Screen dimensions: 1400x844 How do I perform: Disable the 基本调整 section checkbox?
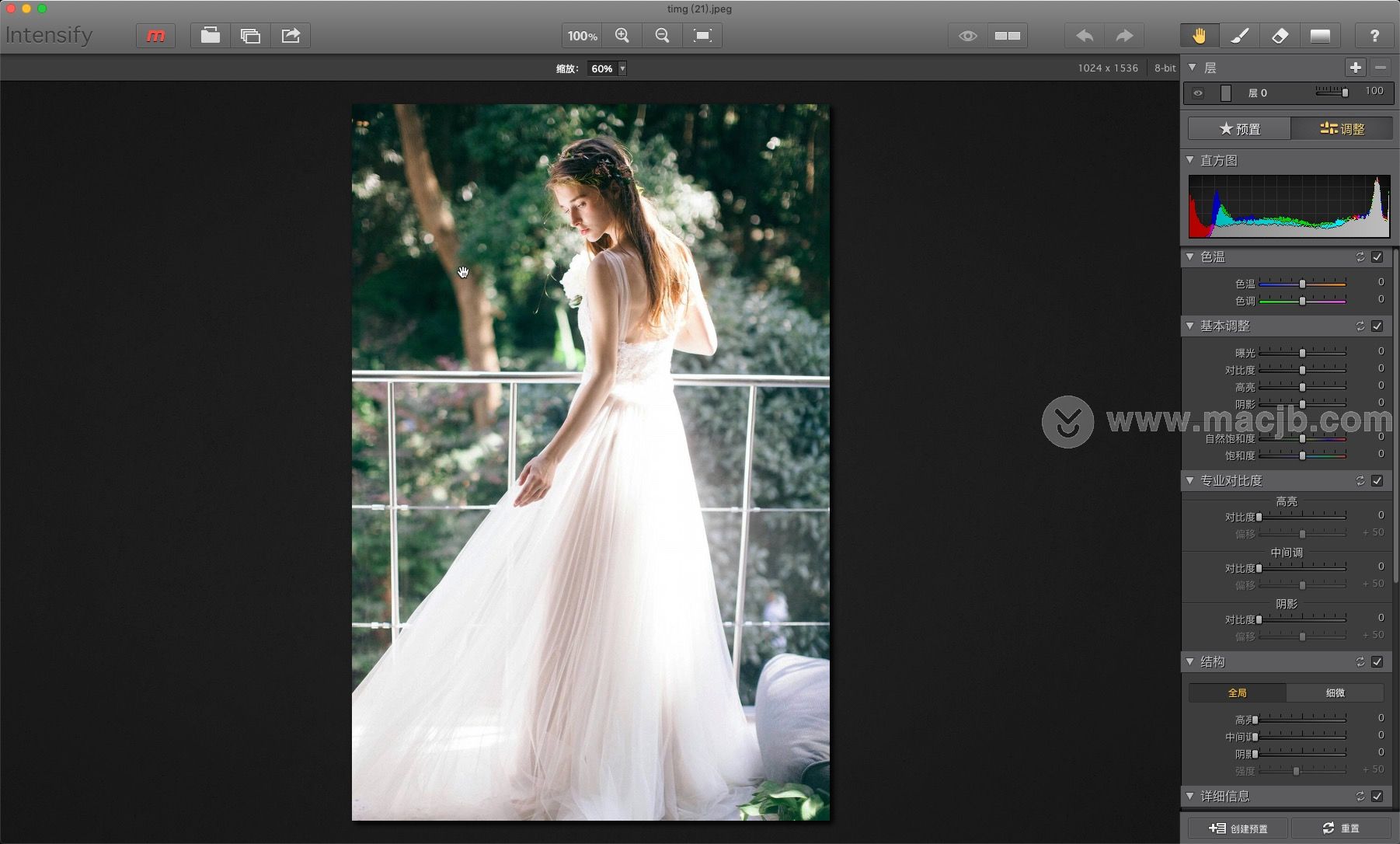1377,326
